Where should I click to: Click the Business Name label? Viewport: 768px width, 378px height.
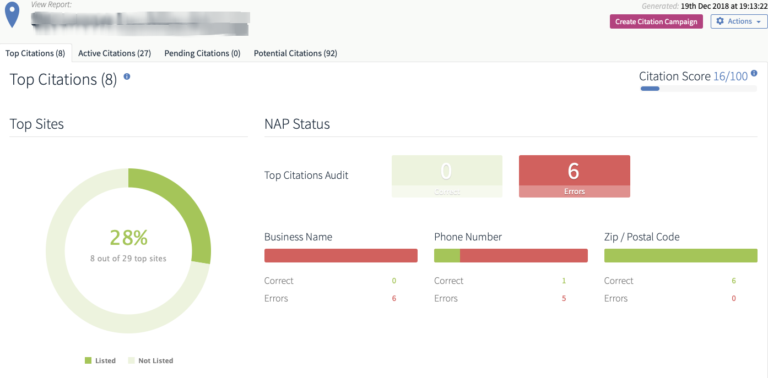point(298,237)
